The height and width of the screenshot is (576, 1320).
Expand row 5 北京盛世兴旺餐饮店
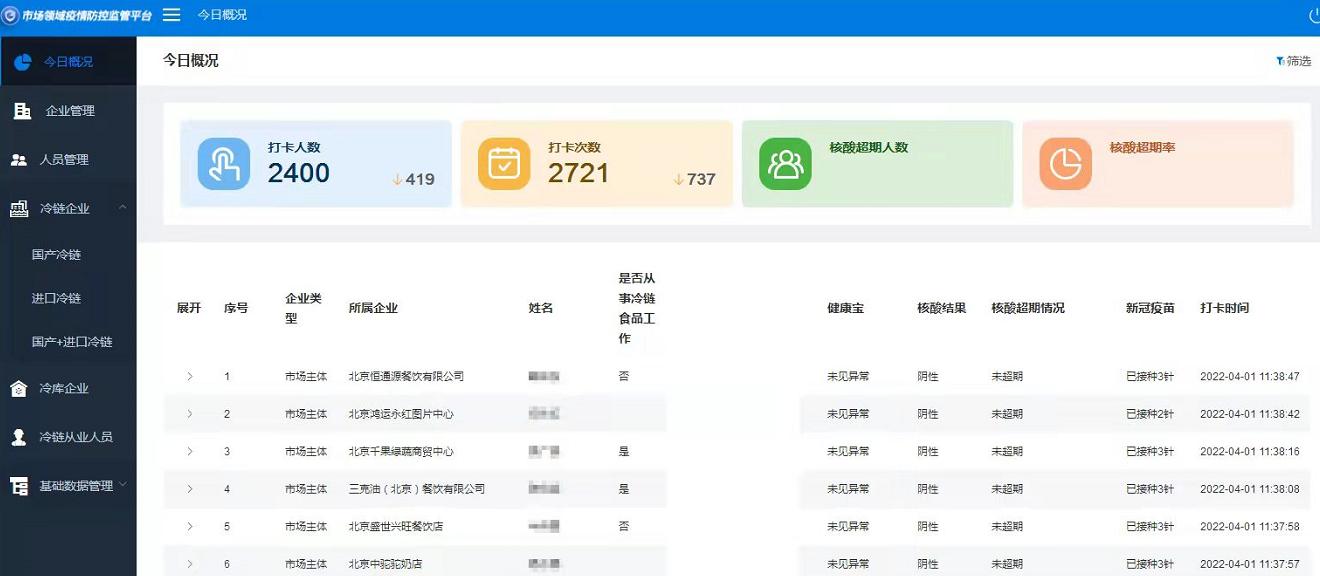coord(190,526)
